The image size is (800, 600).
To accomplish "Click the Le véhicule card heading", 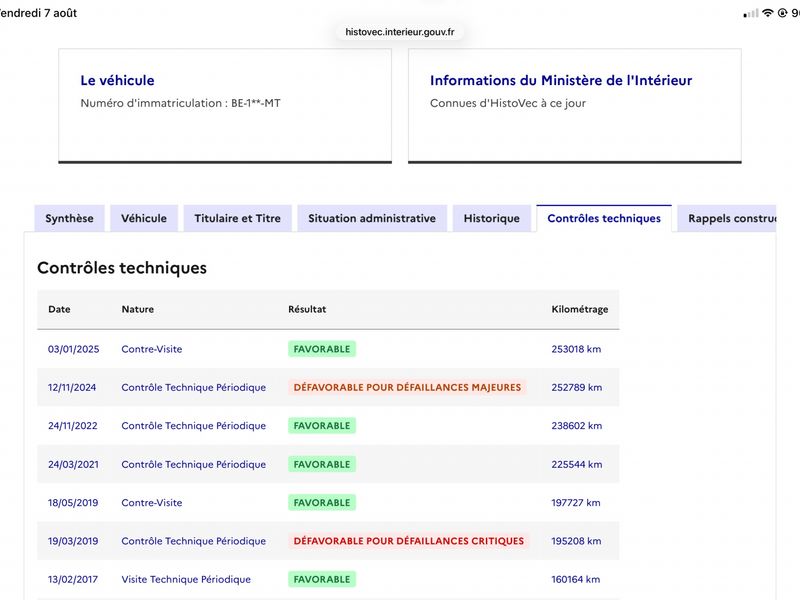I will click(117, 81).
